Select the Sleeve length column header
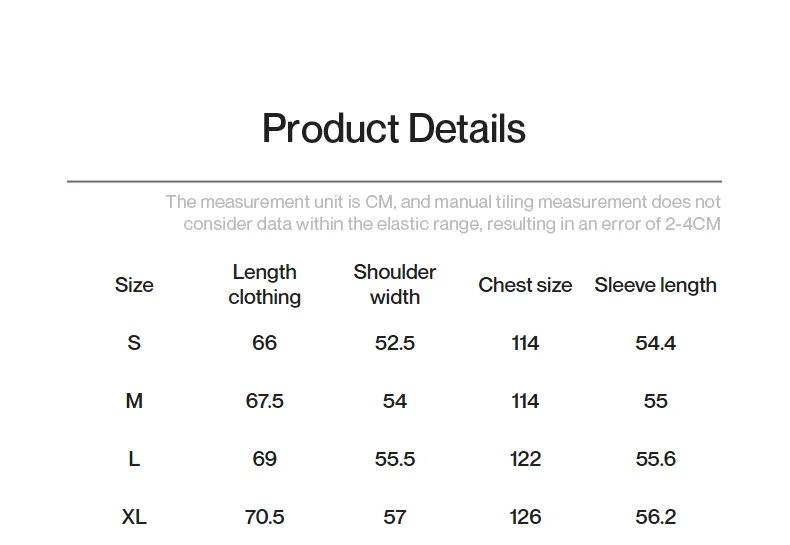The image size is (790, 545). (x=655, y=285)
